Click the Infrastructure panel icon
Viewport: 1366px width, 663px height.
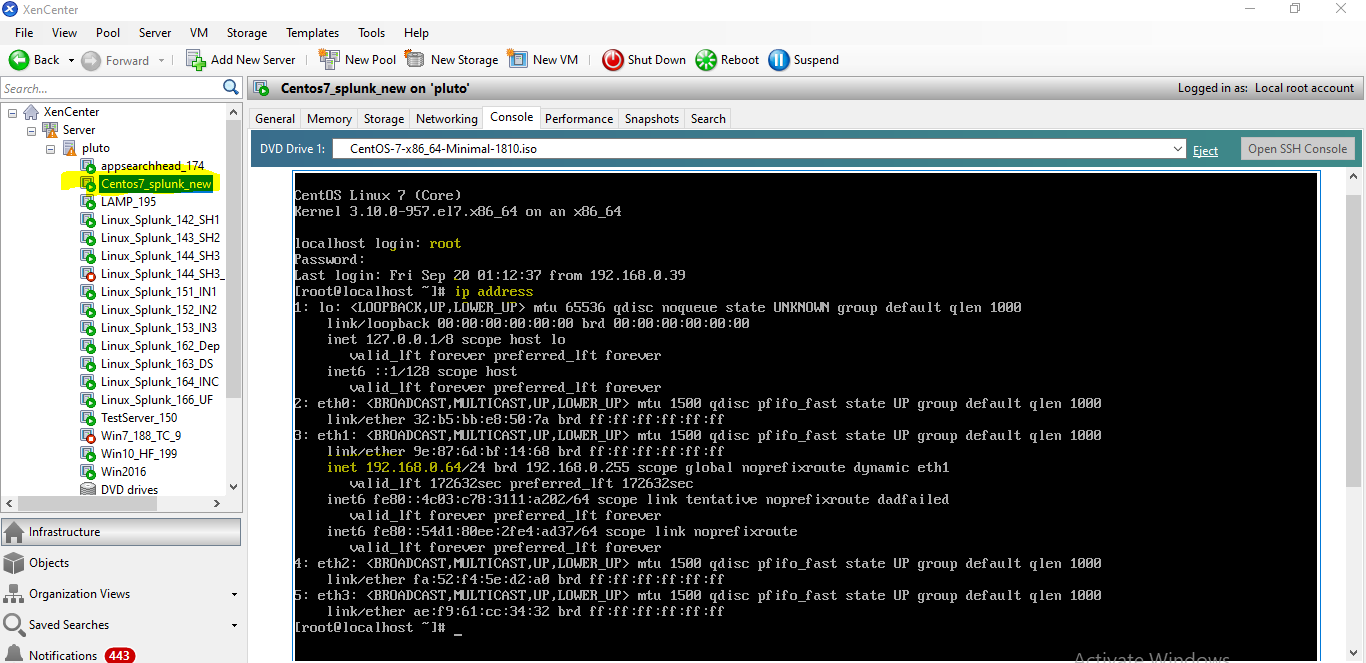(14, 532)
